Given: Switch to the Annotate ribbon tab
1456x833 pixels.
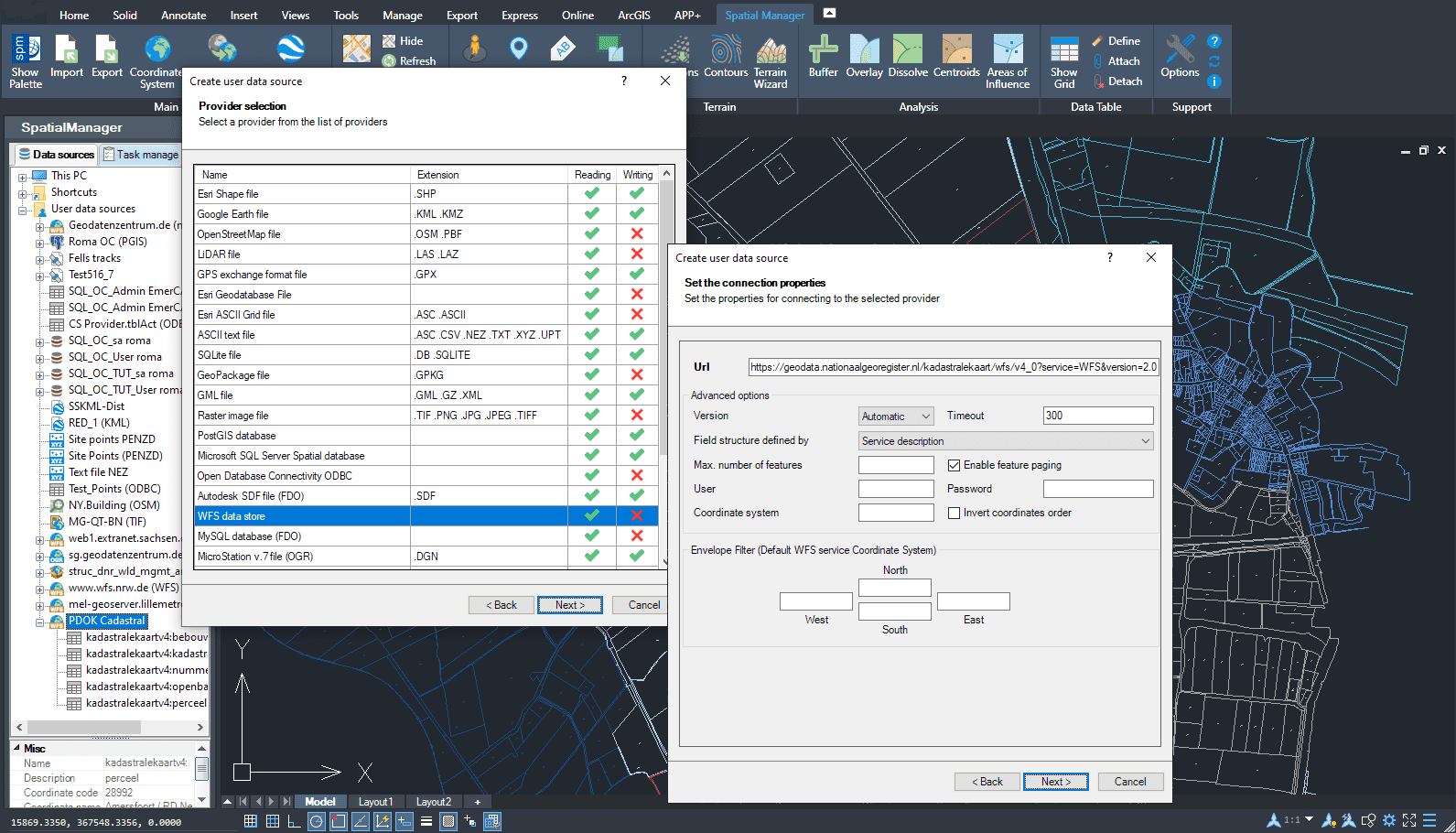Looking at the screenshot, I should pos(184,16).
